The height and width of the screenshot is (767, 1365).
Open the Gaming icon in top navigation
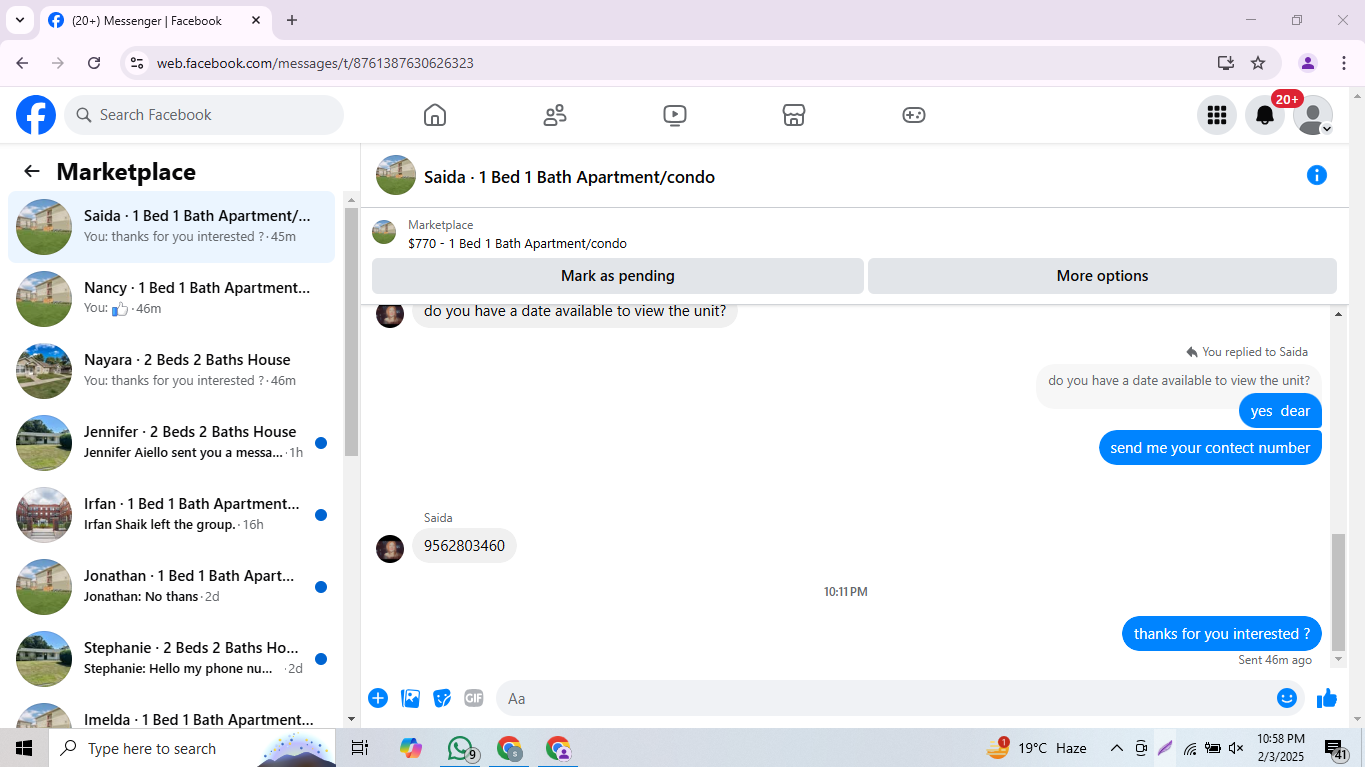914,115
